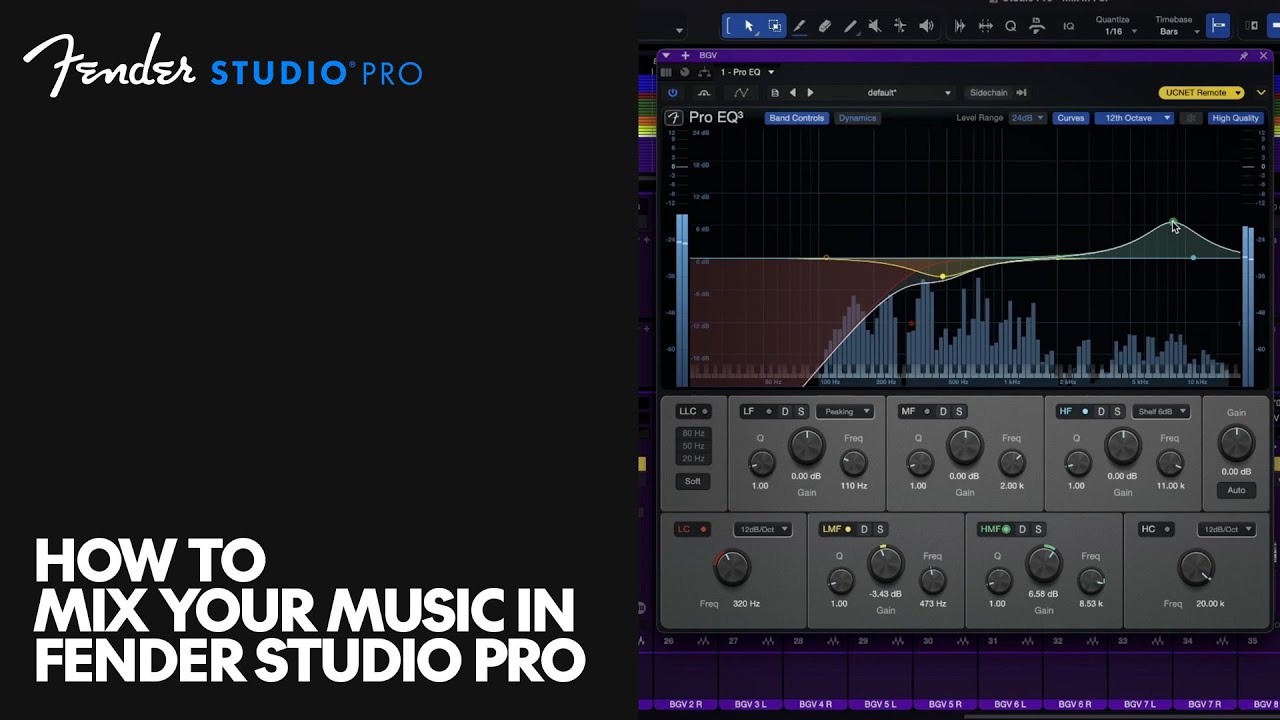This screenshot has height=720, width=1280.
Task: Click the Auto gain button
Action: coord(1236,490)
